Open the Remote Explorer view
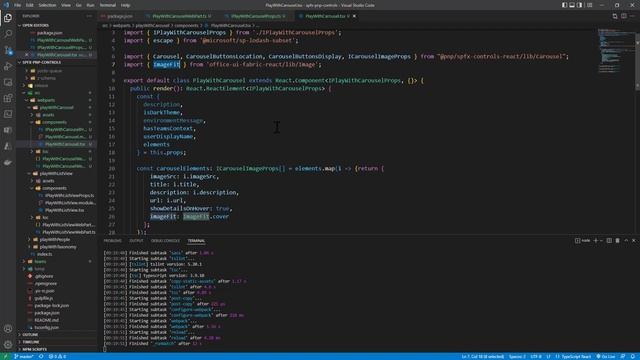Image resolution: width=640 pixels, height=360 pixels. (8, 82)
